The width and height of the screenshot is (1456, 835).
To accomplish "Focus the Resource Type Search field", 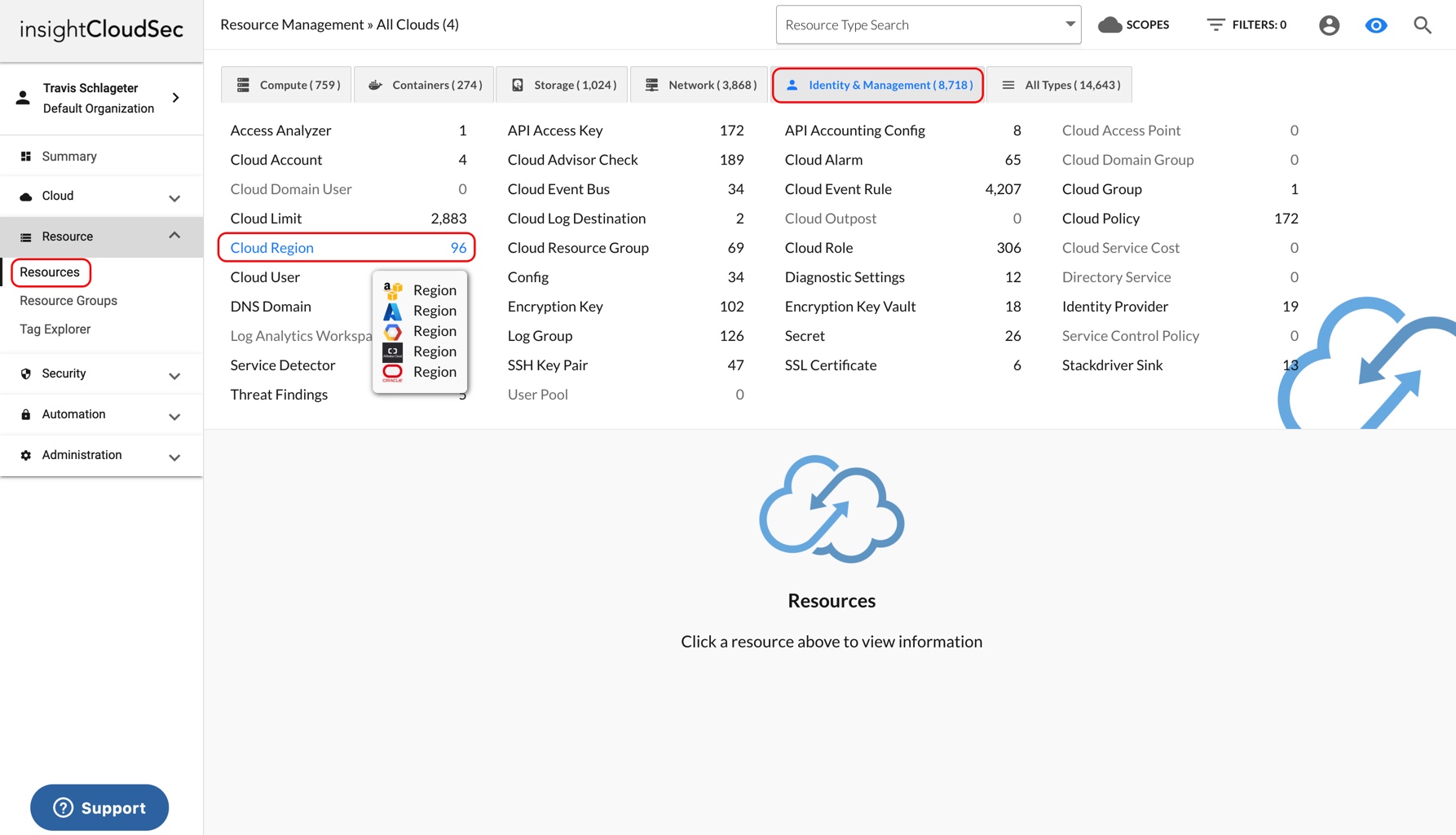I will tap(929, 25).
